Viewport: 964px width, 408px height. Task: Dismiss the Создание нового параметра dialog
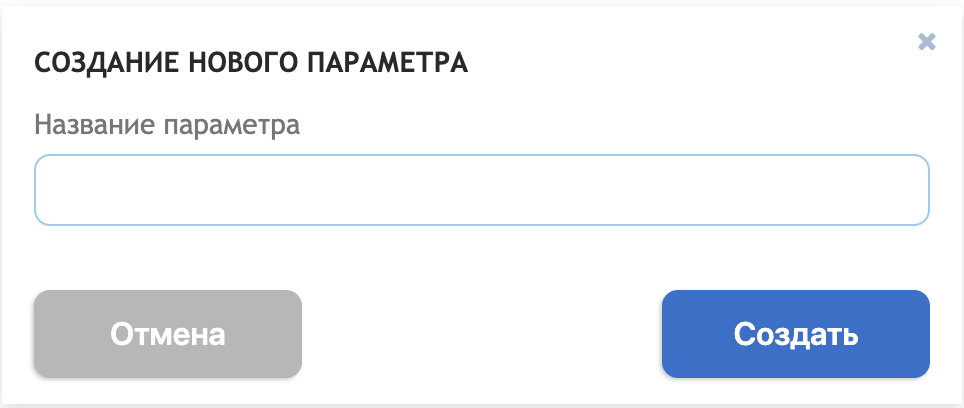coord(926,42)
